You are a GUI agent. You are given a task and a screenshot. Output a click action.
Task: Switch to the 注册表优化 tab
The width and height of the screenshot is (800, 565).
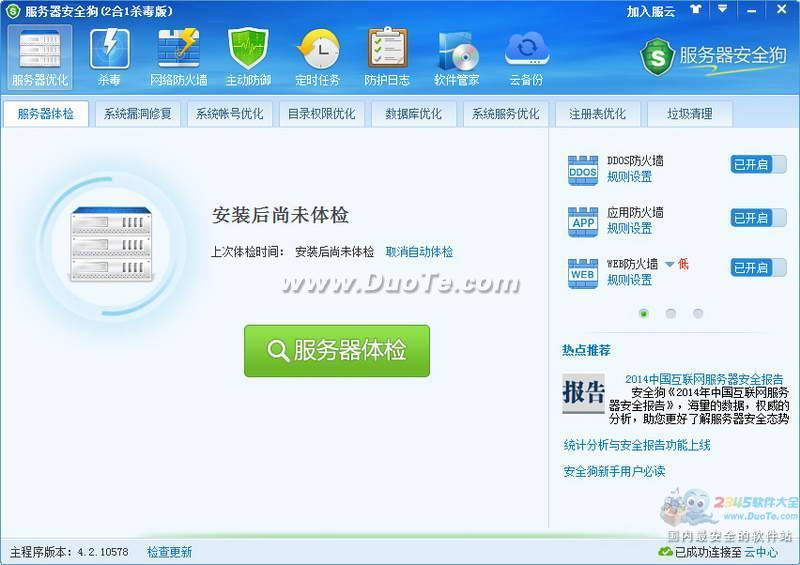pos(597,114)
